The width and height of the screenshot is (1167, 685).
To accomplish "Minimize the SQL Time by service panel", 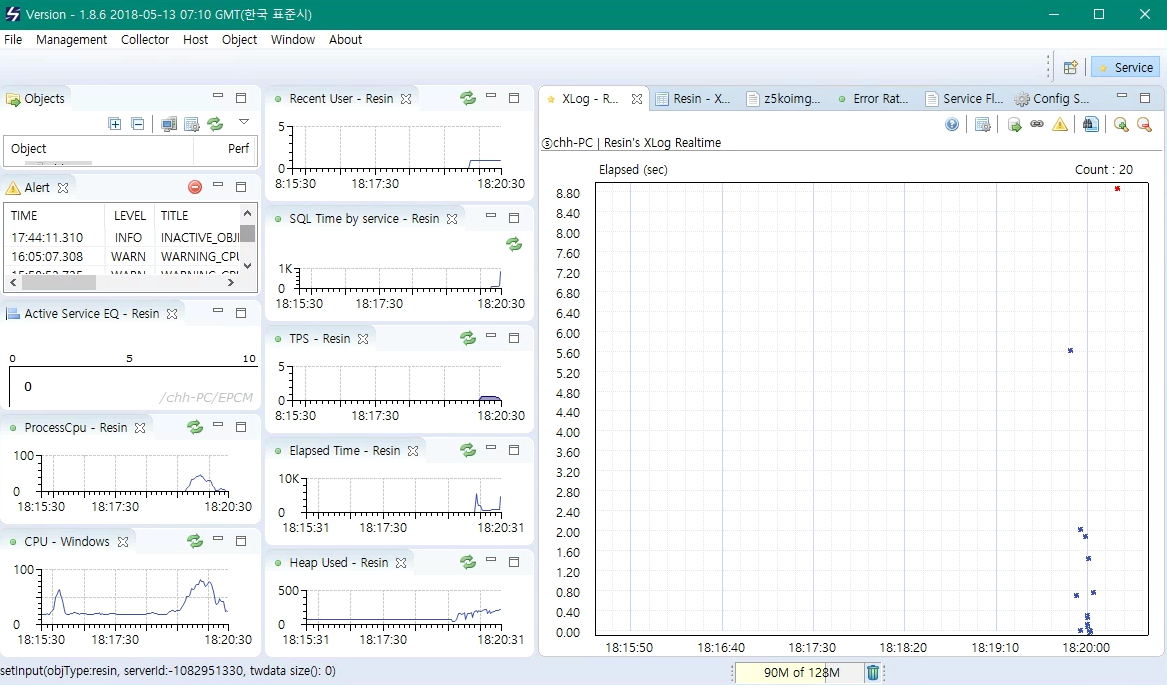I will point(490,216).
